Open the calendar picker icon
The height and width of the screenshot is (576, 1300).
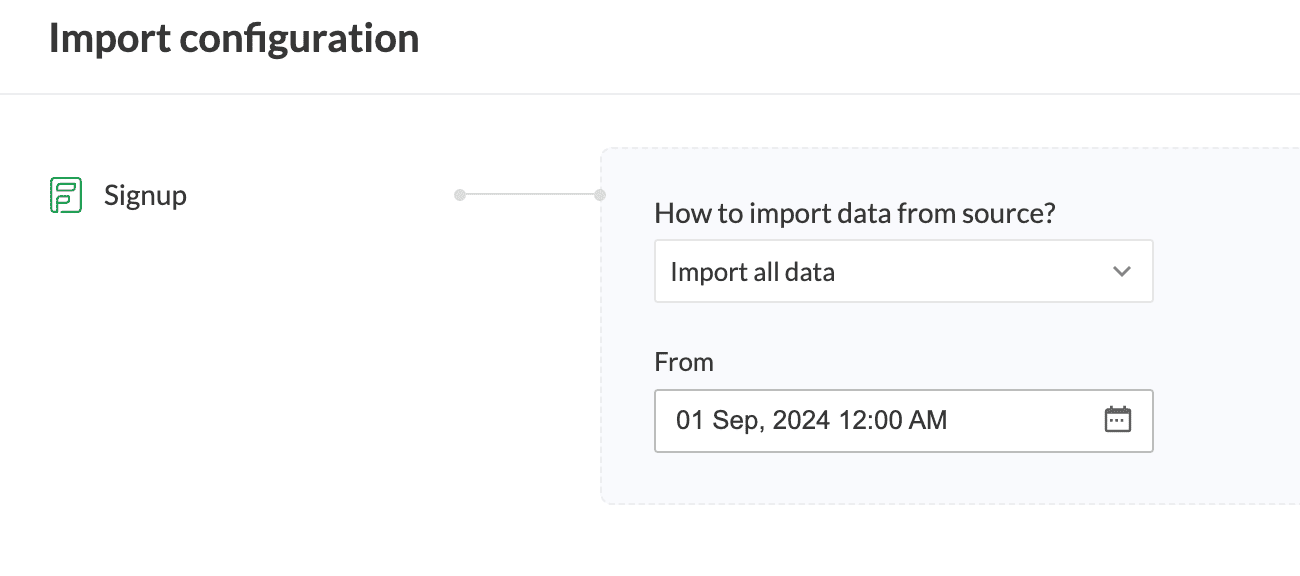pos(1117,420)
